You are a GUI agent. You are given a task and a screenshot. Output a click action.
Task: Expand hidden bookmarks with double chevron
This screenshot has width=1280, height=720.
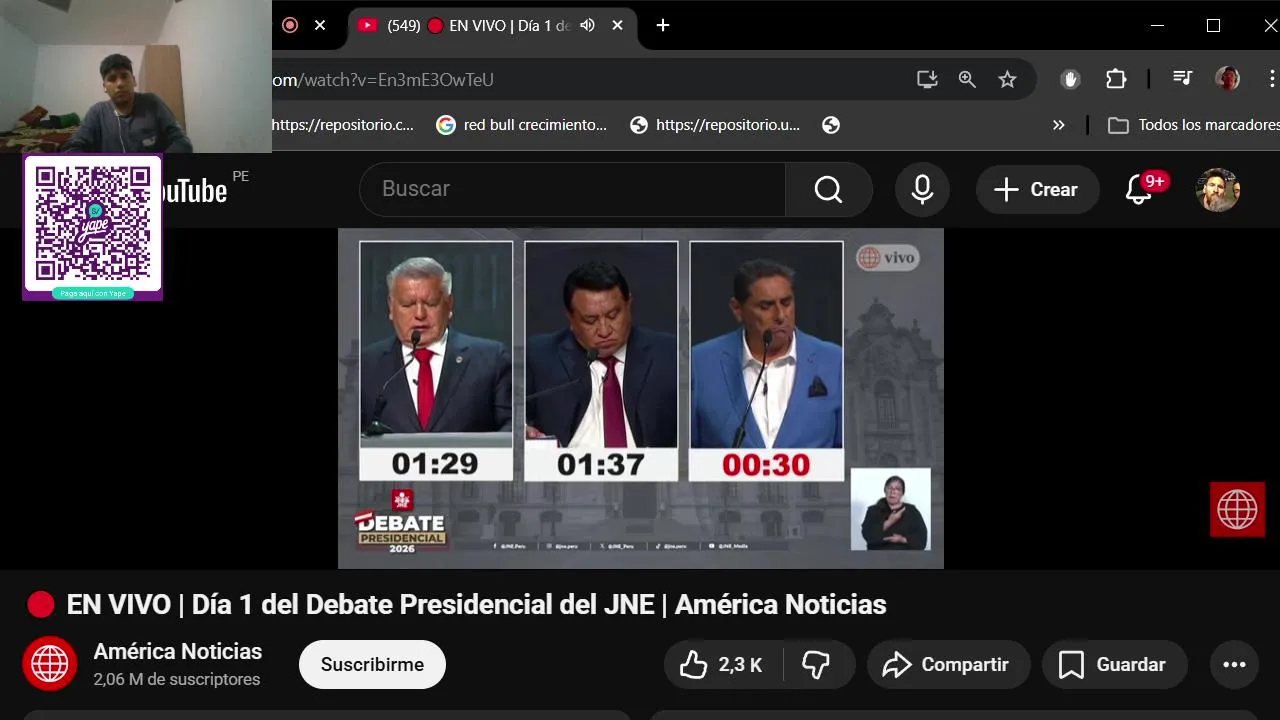click(x=1059, y=125)
